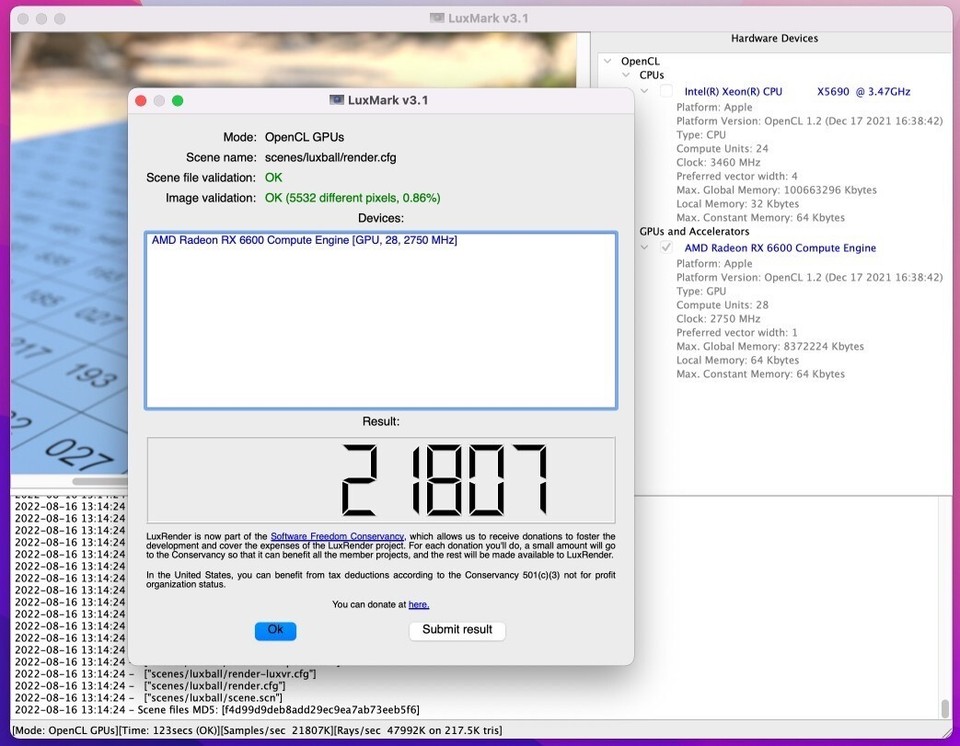This screenshot has height=746, width=960.
Task: Click the Submit result button
Action: 457,630
